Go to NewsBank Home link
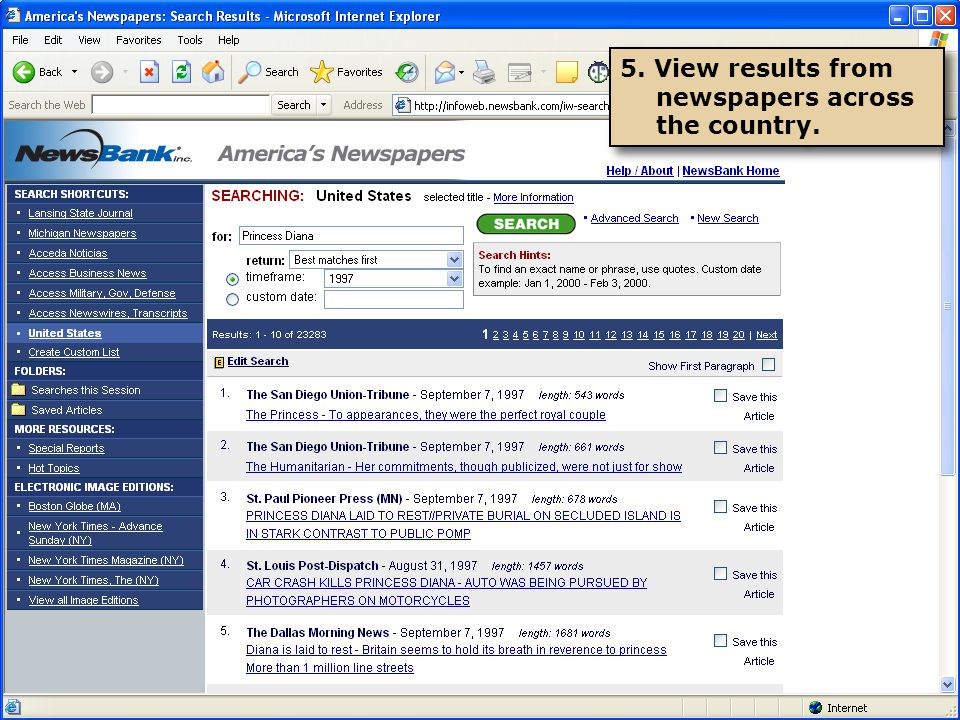The width and height of the screenshot is (960, 720). pos(730,171)
